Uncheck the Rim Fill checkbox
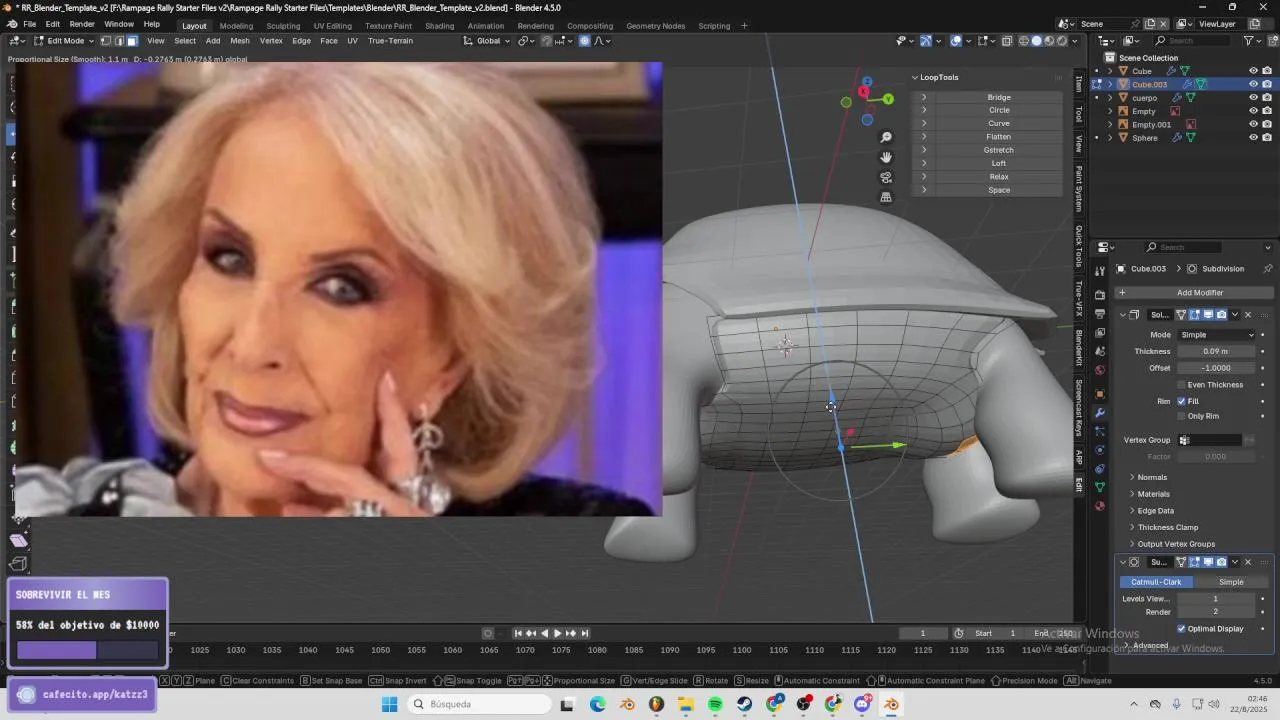 1182,401
